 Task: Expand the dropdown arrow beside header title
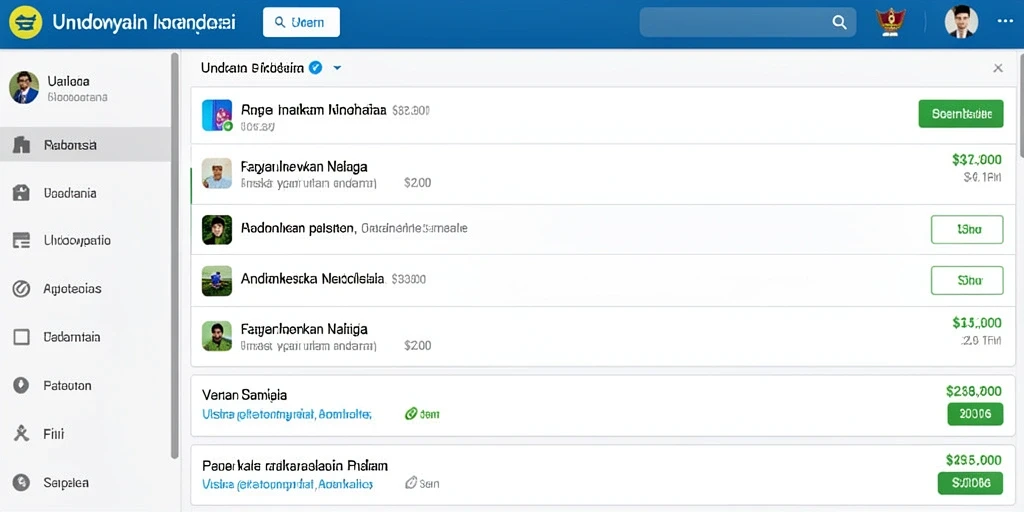tap(337, 67)
